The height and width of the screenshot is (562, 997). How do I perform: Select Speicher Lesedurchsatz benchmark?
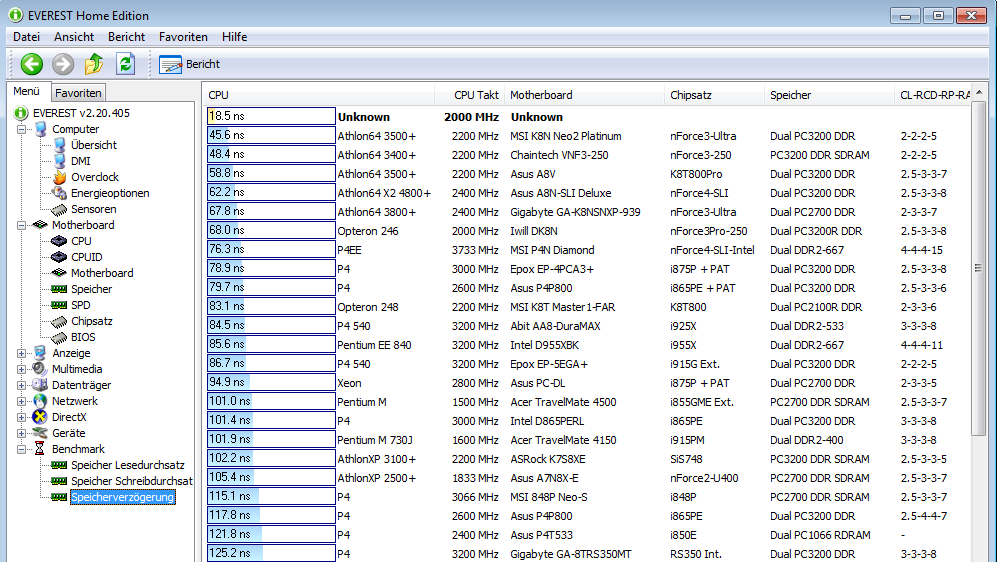128,465
